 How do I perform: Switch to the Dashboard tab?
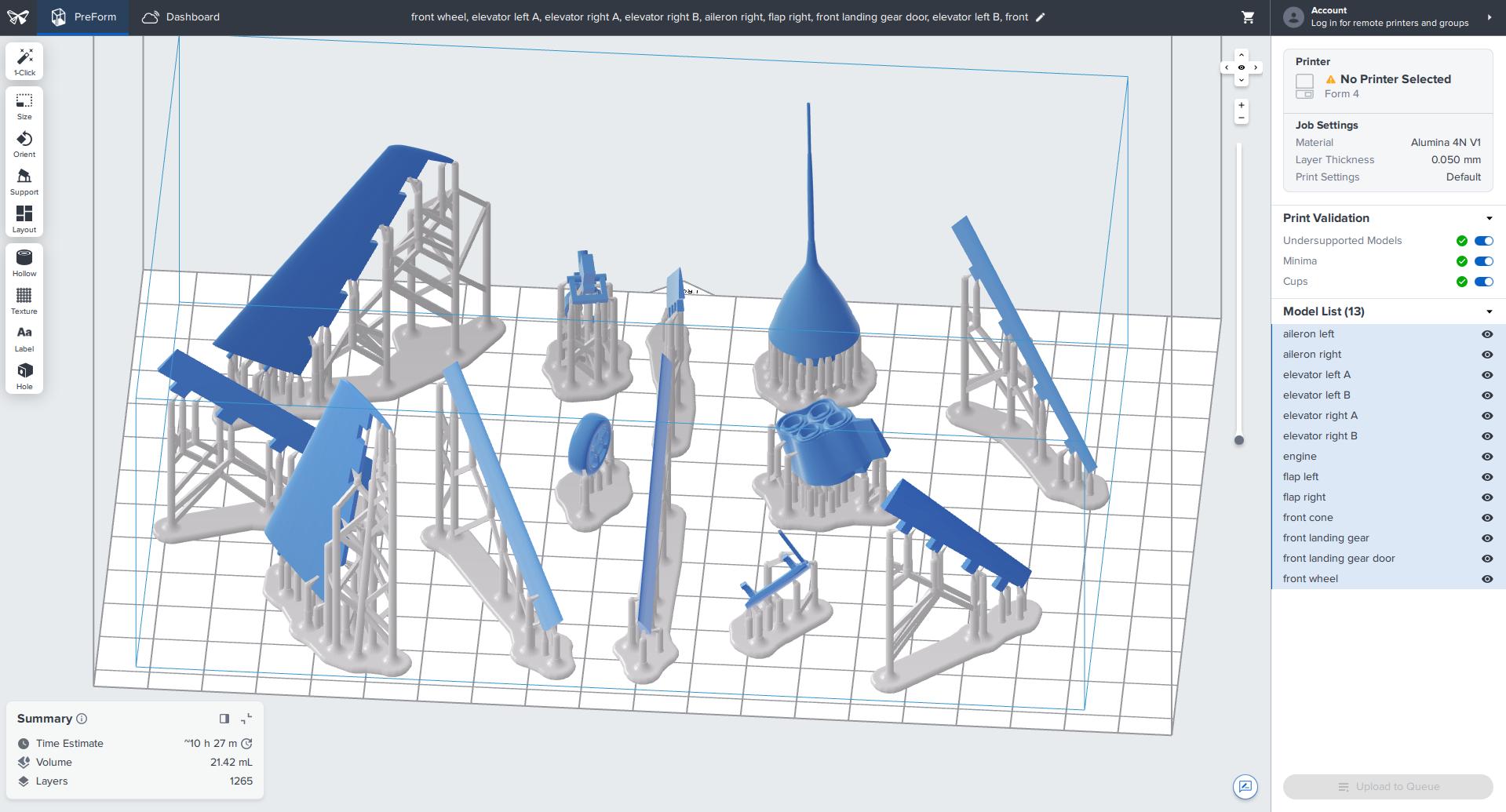point(181,17)
